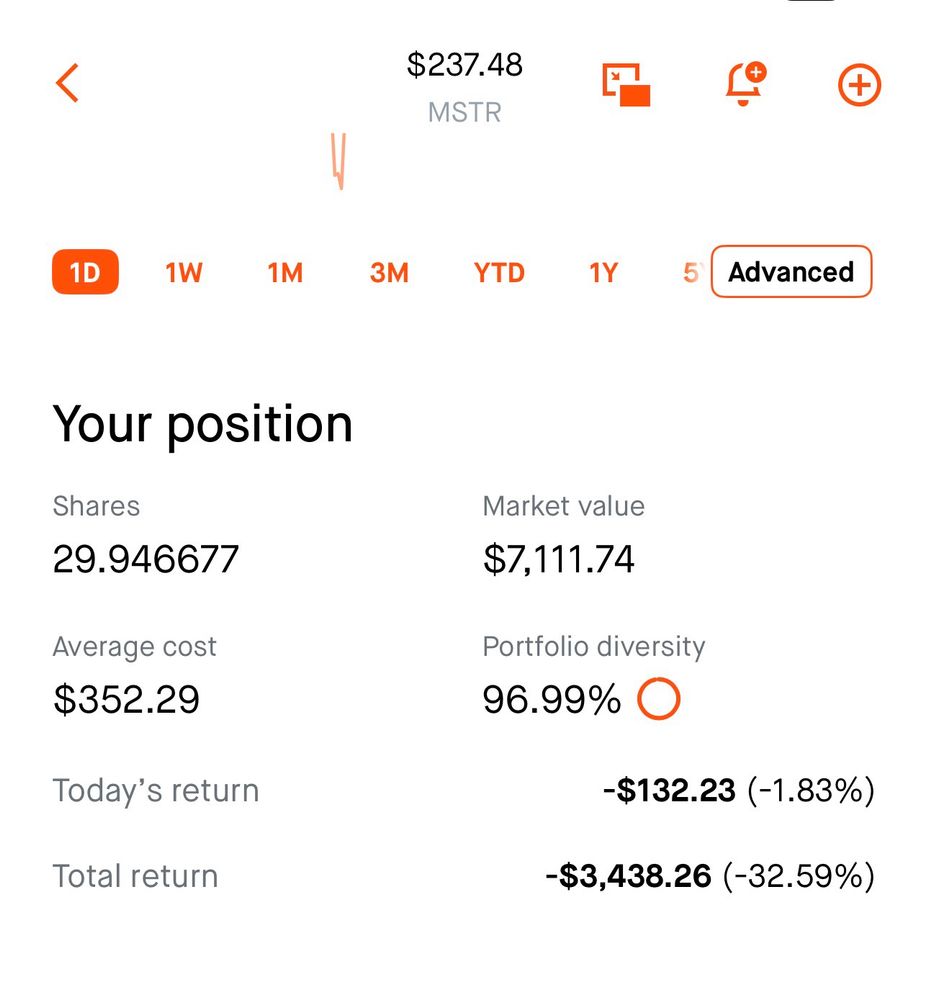This screenshot has height=1000, width=929.
Task: Show the 3M chart range
Action: [389, 273]
